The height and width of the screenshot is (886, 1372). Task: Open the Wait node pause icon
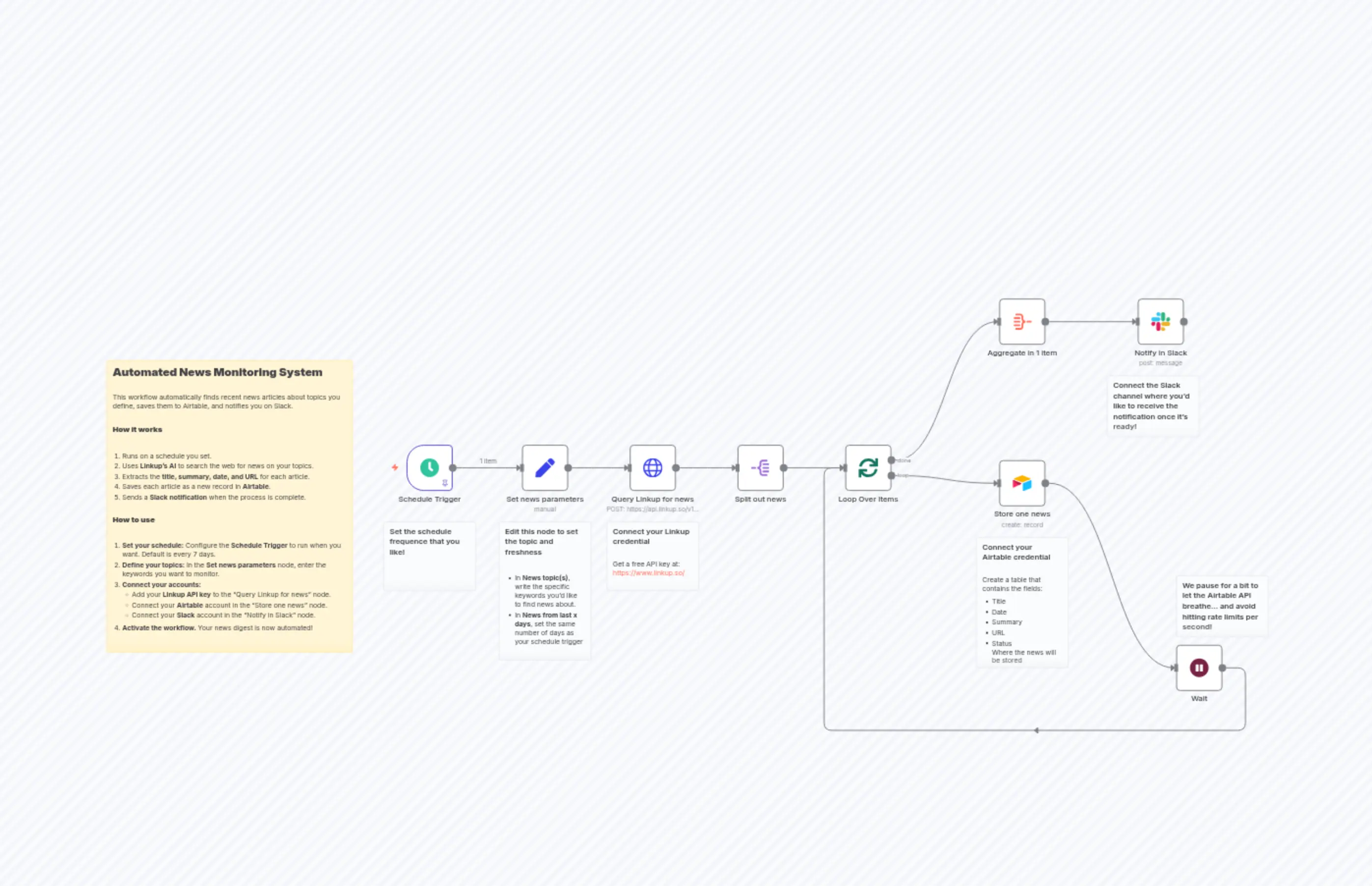tap(1199, 668)
